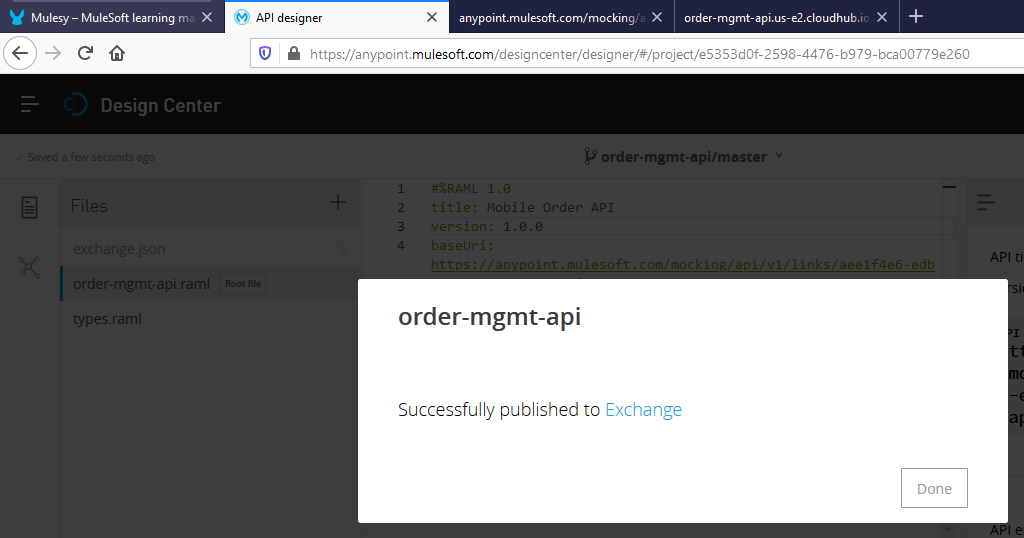Click the Root file badge

(243, 284)
